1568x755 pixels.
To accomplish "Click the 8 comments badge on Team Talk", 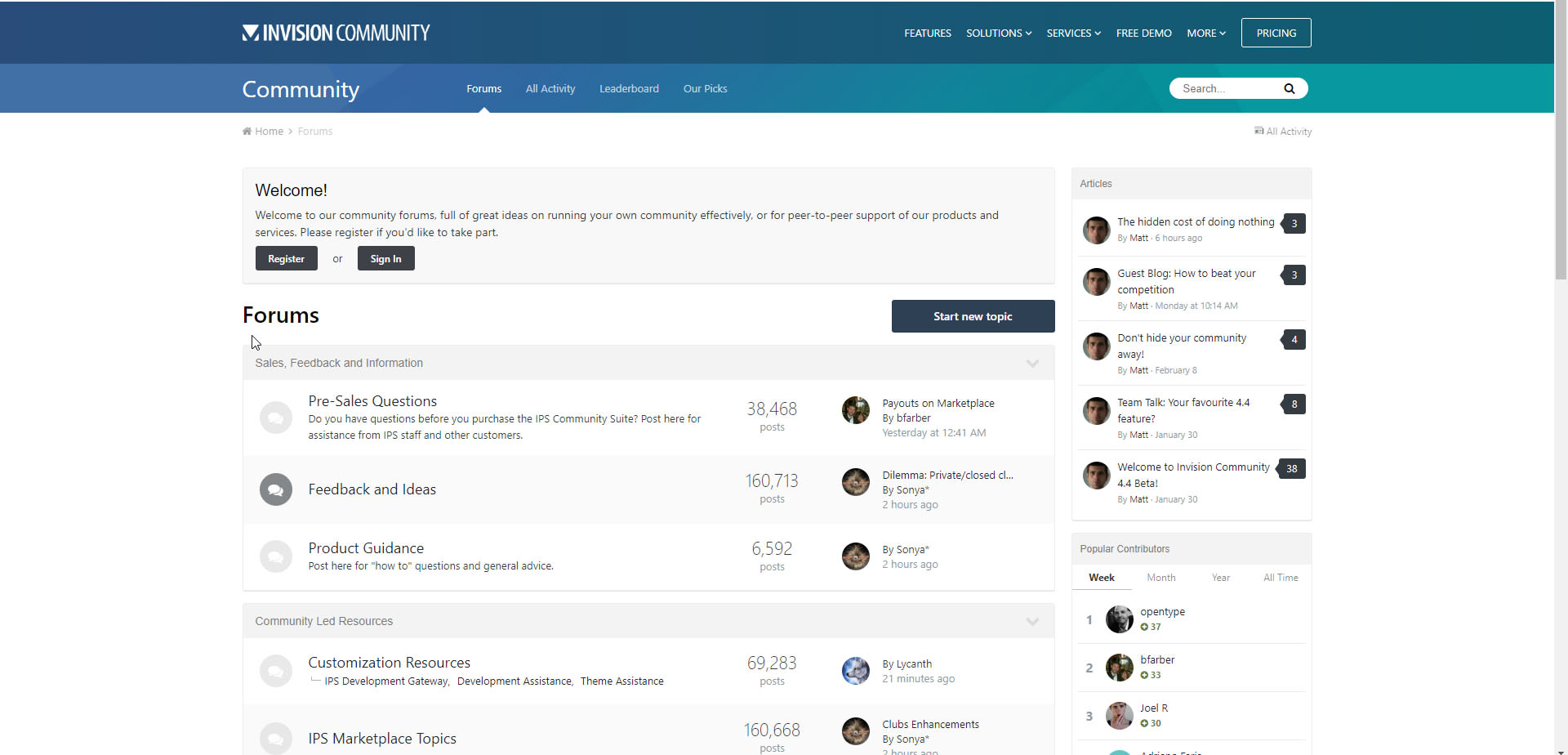I will click(1294, 404).
